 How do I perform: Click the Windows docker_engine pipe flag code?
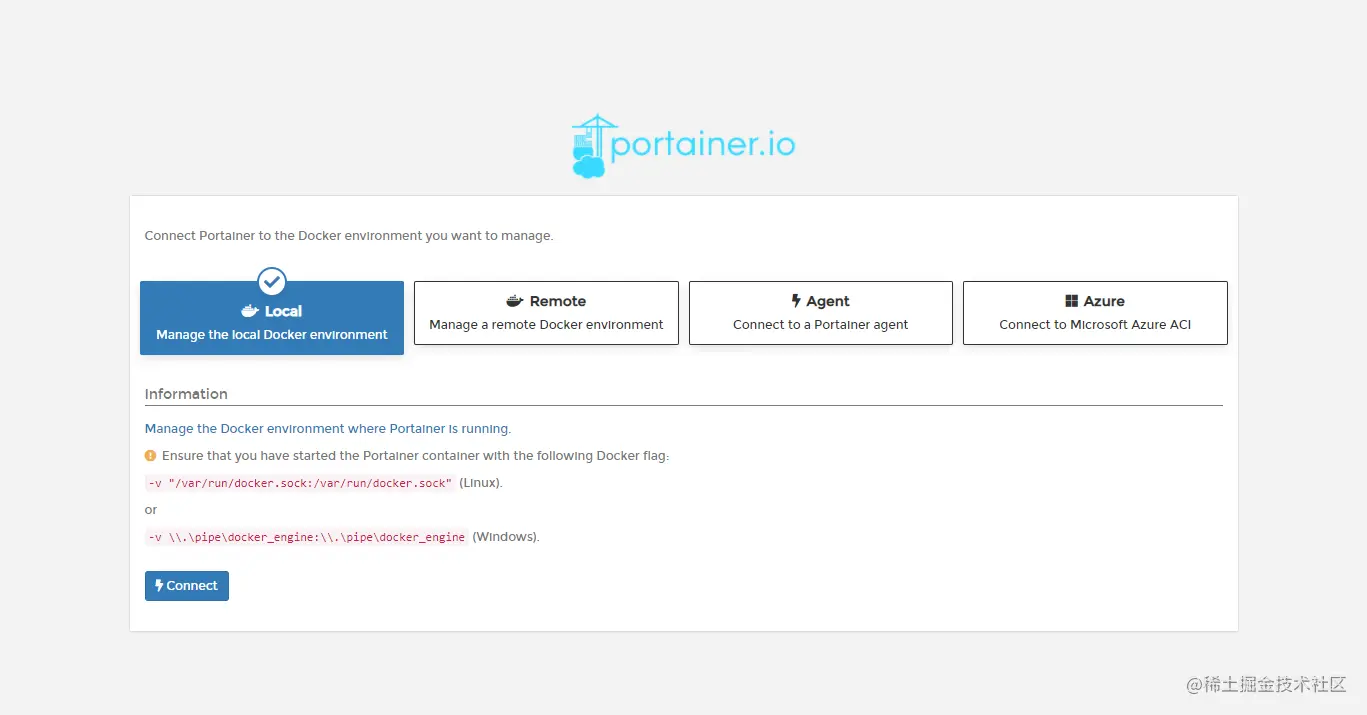307,537
